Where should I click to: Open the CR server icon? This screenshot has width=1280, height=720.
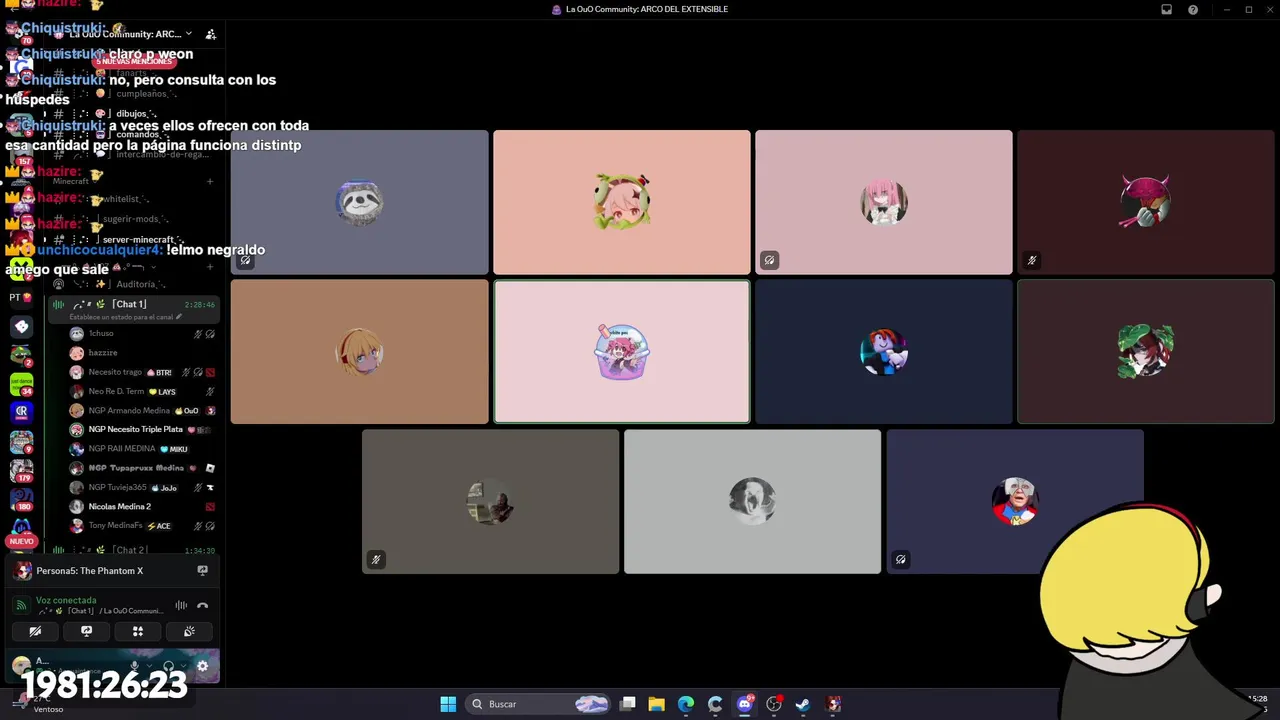click(x=21, y=411)
